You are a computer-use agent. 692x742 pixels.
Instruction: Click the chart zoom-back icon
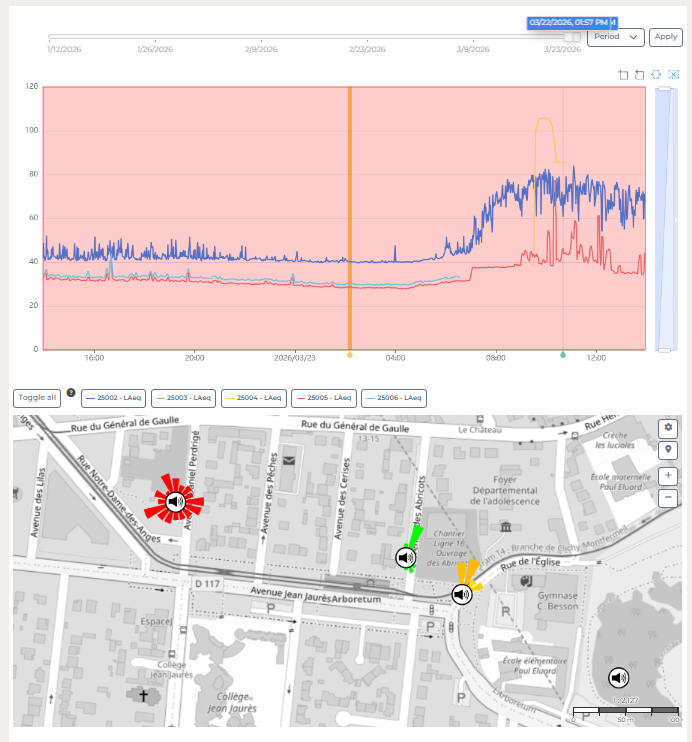640,75
